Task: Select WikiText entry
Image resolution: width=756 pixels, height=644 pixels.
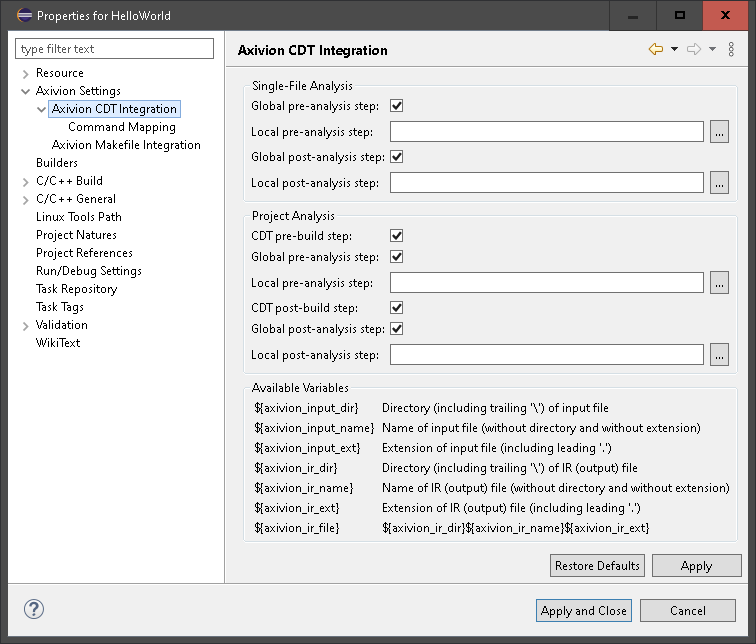Action: (x=58, y=343)
